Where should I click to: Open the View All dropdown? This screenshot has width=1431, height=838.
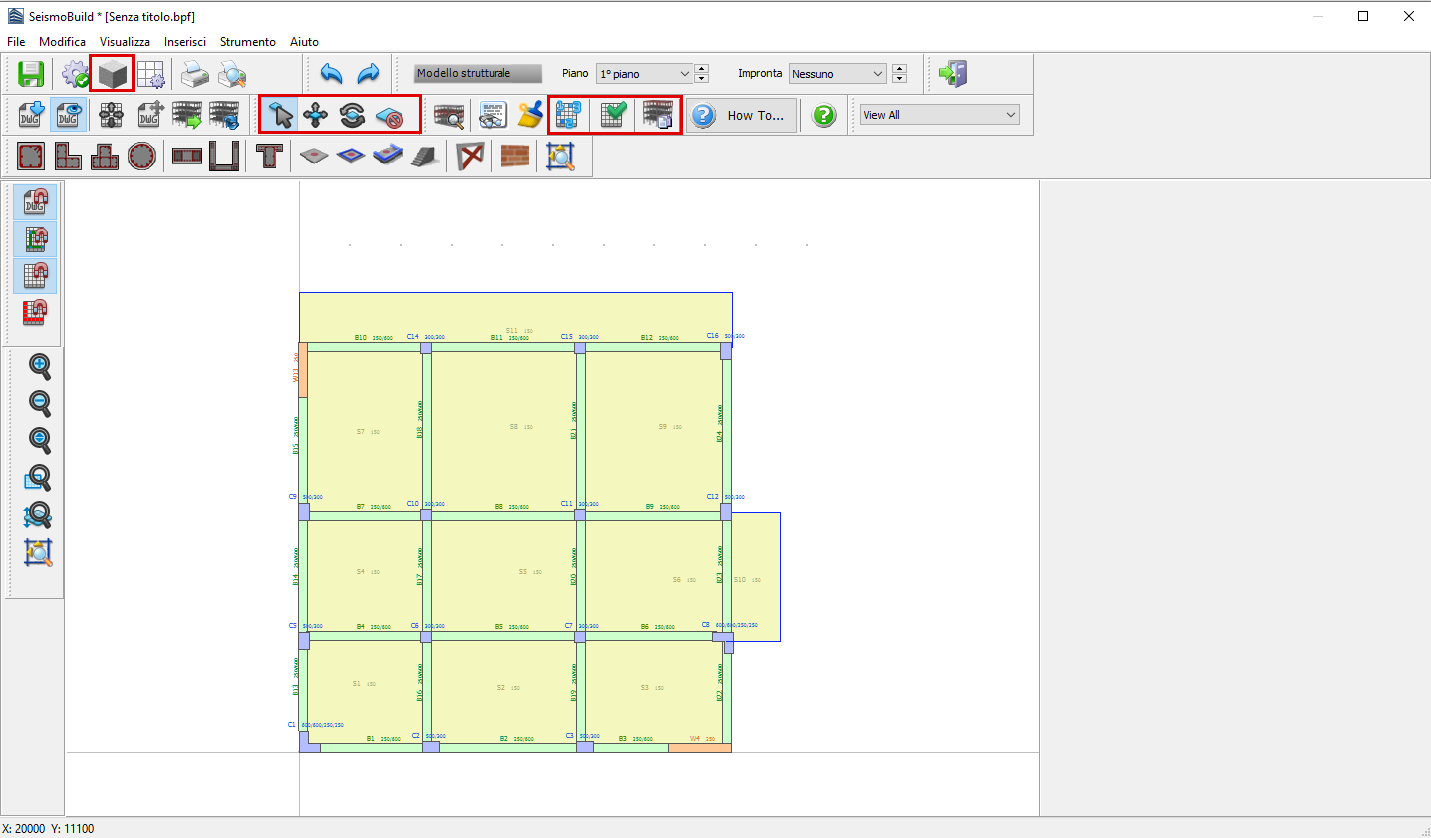[939, 115]
